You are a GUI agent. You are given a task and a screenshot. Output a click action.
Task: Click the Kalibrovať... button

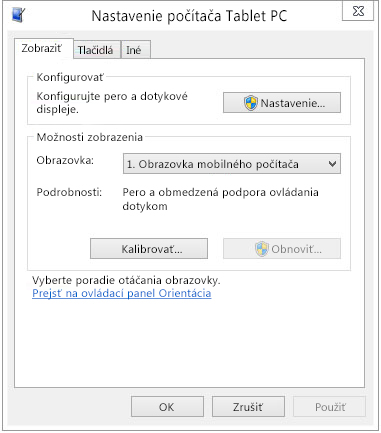[149, 249]
